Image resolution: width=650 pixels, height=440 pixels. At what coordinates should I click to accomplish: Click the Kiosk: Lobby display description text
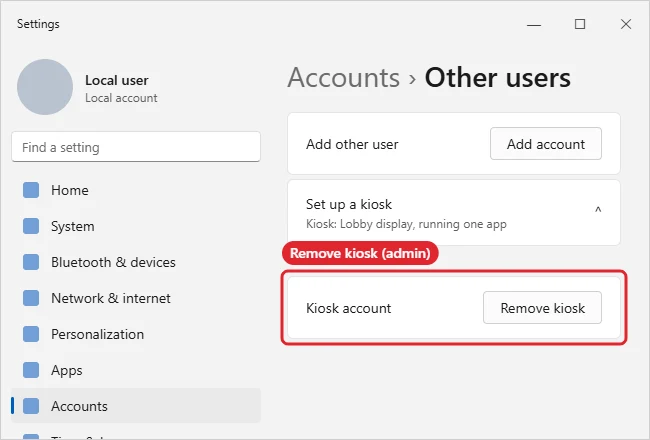tap(406, 224)
